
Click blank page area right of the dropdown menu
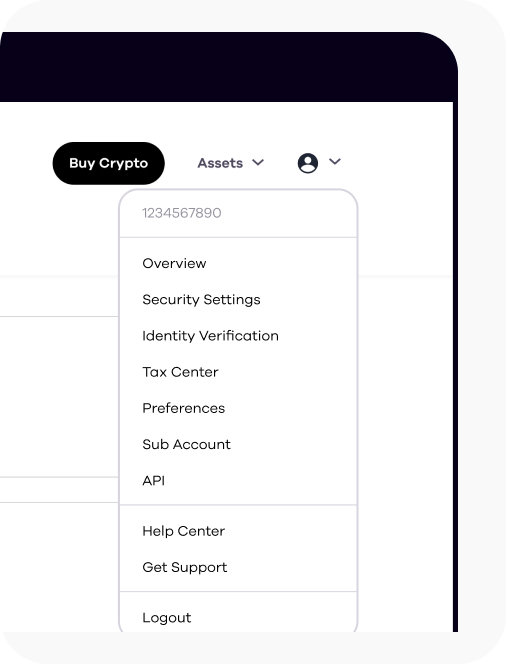405,381
